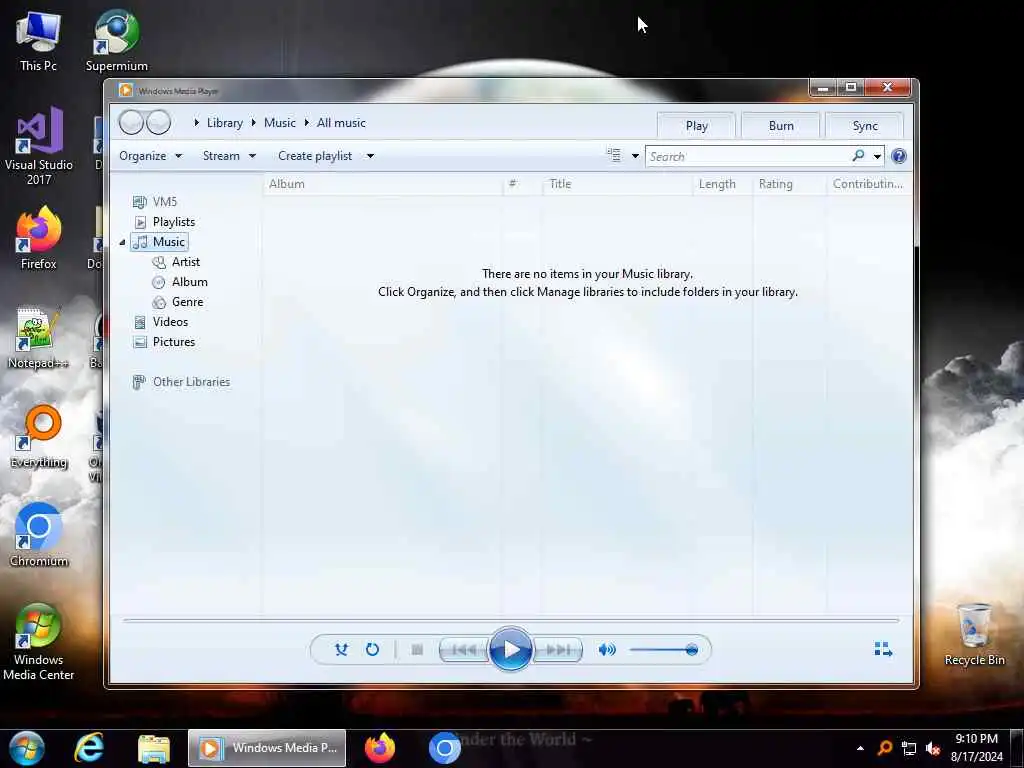Open Help with the question mark icon
Screen dimensions: 1024x768
[x=899, y=156]
